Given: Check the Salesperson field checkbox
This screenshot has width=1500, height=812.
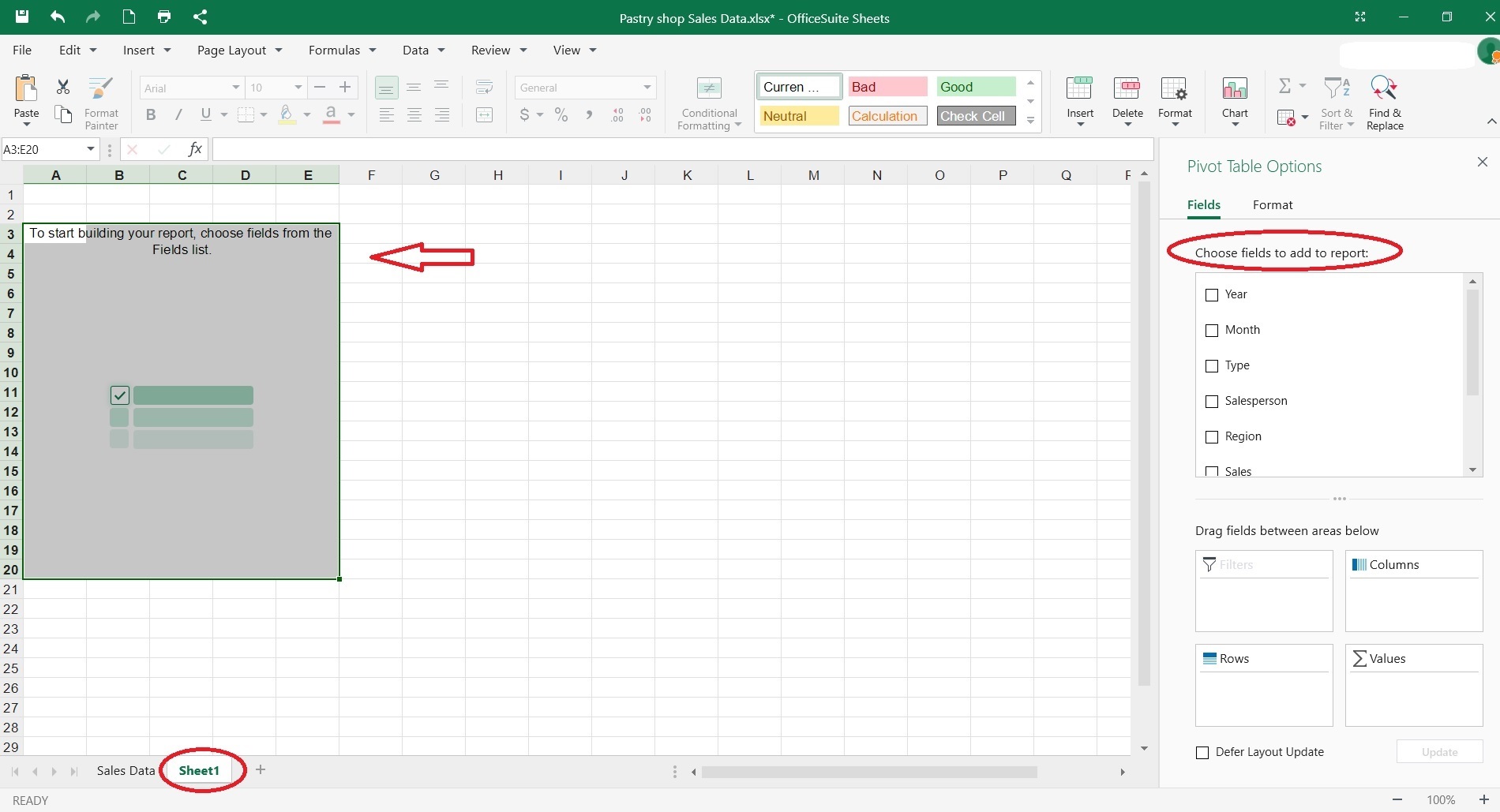Looking at the screenshot, I should click(1213, 402).
